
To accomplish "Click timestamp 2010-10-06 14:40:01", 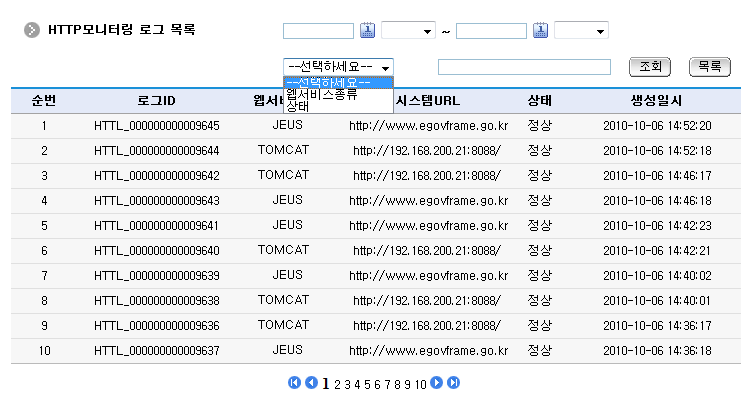I will (657, 301).
